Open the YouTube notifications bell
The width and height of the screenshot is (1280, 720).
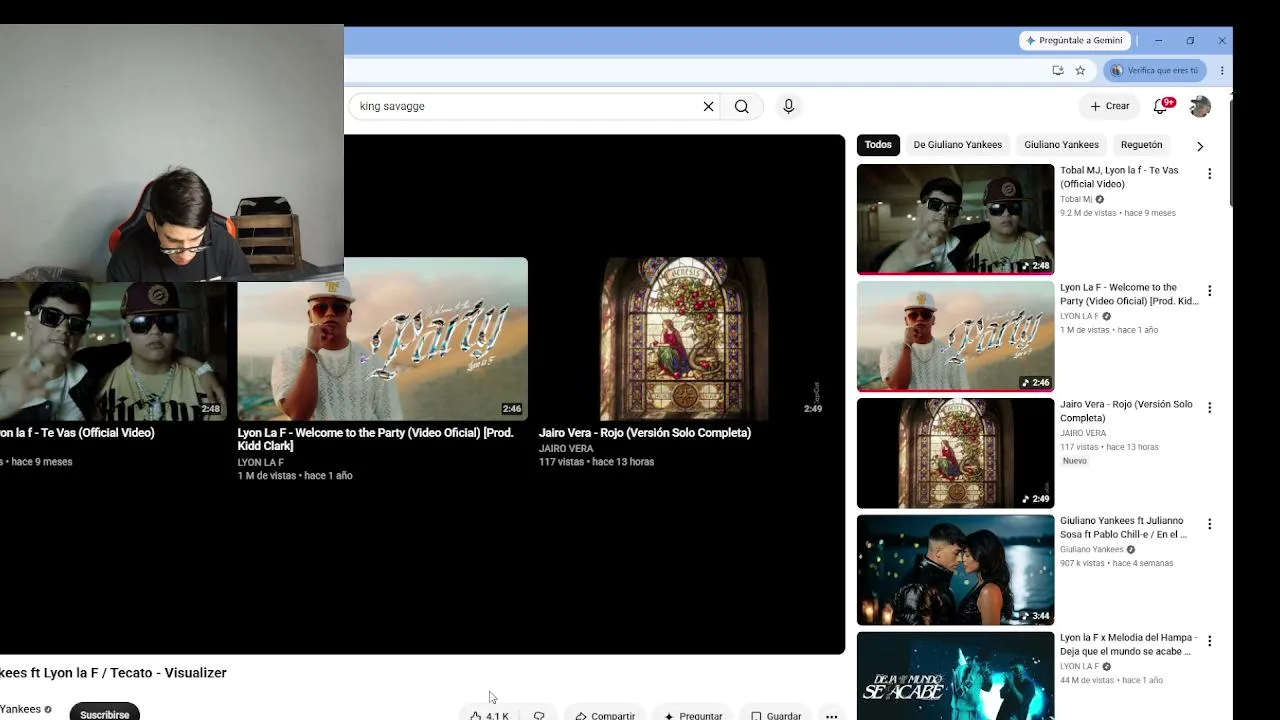coord(1162,106)
